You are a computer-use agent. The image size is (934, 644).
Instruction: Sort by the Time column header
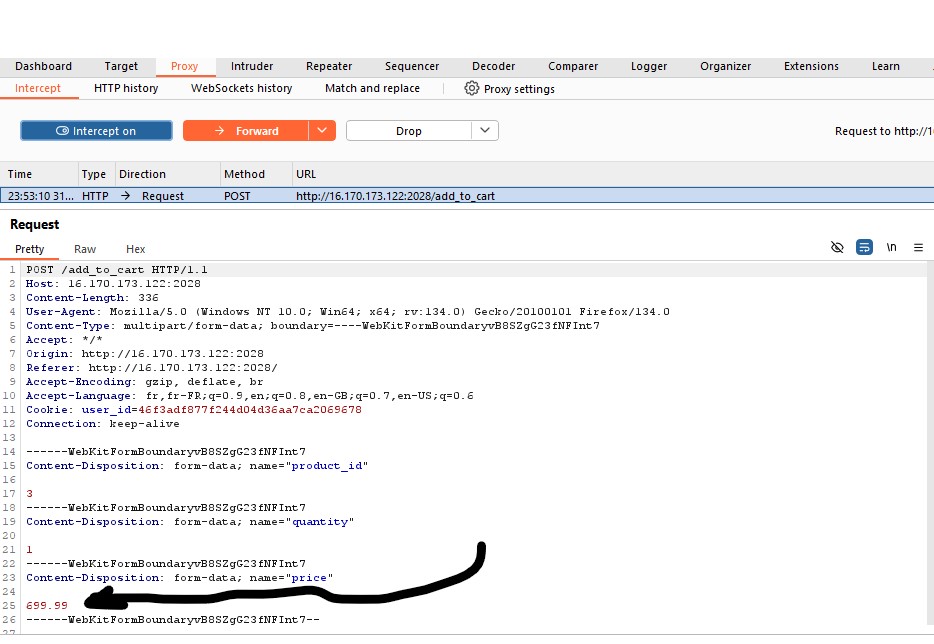click(x=20, y=174)
